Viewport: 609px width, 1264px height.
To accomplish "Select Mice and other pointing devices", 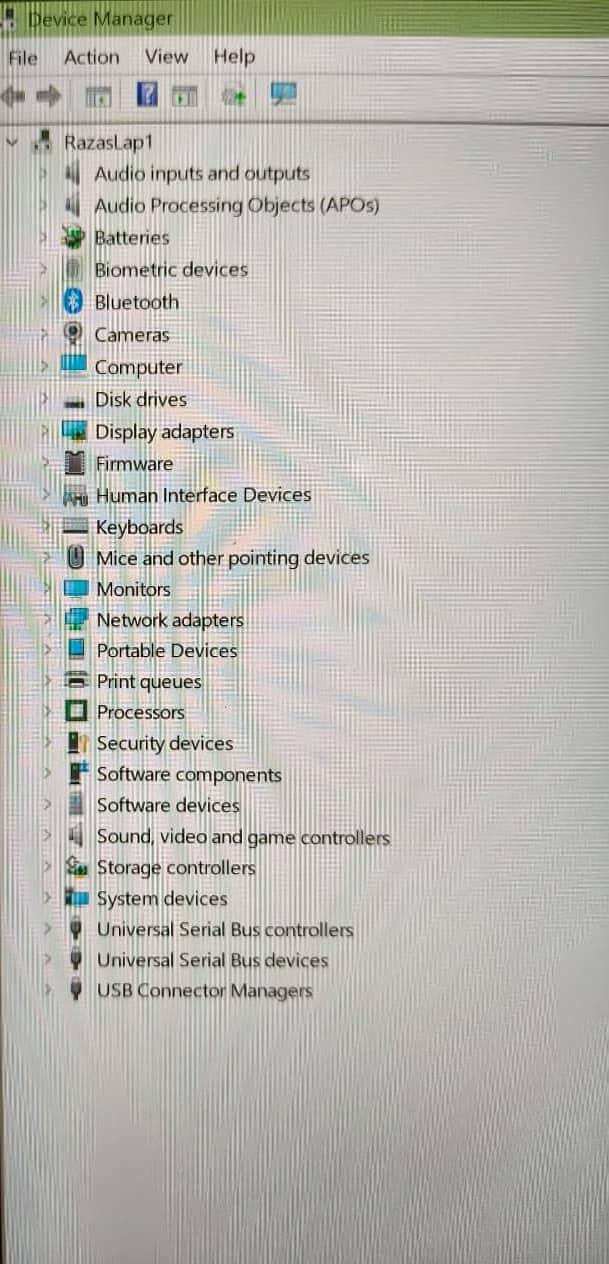I will point(232,557).
